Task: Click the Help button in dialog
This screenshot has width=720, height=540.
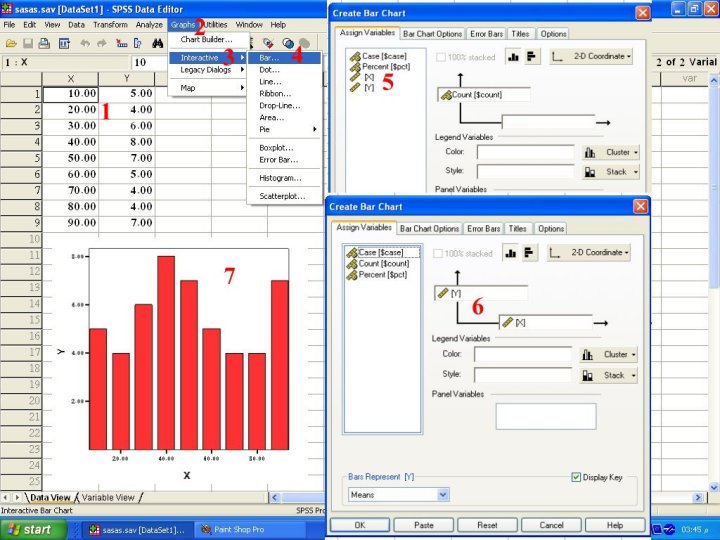Action: [615, 525]
